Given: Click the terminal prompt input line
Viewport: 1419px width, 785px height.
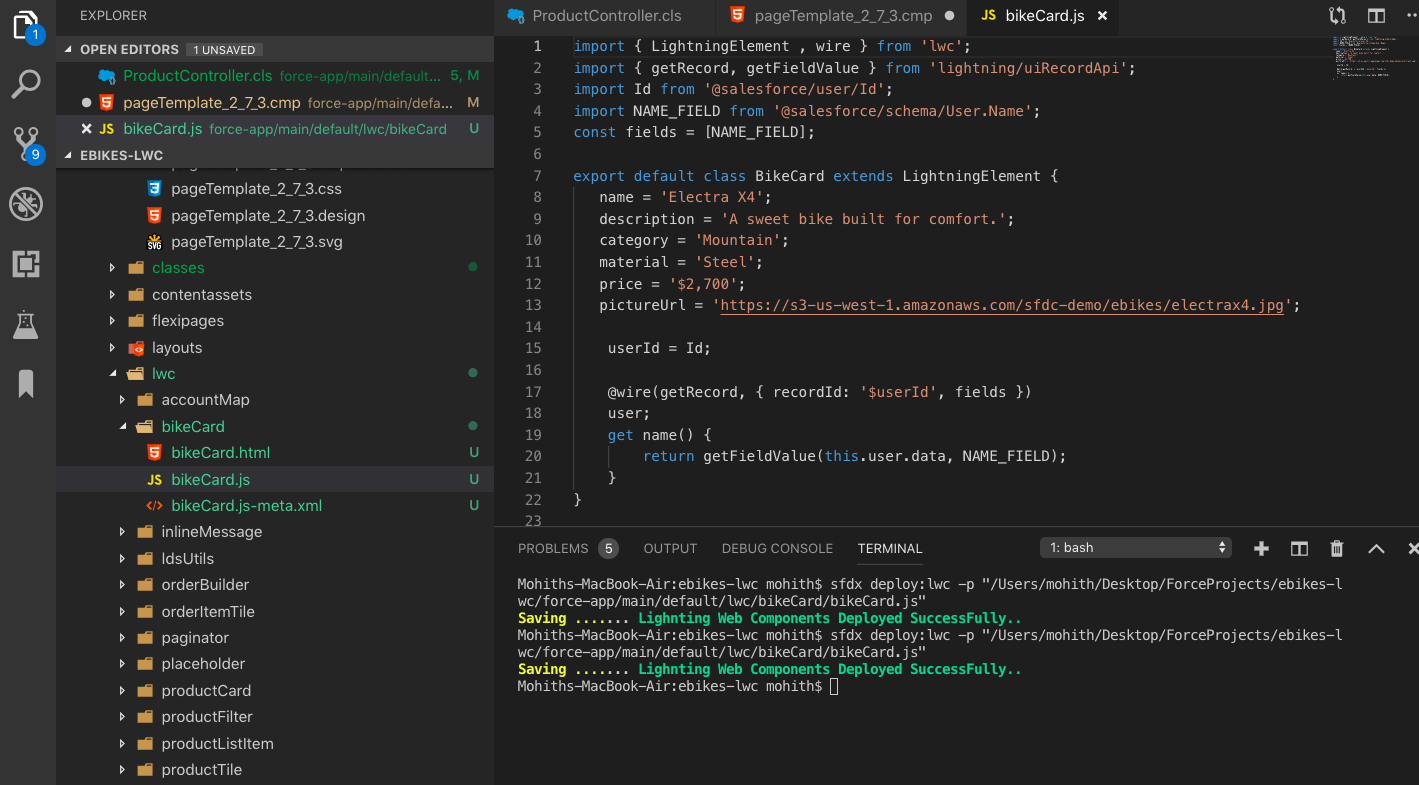Looking at the screenshot, I should click(834, 687).
